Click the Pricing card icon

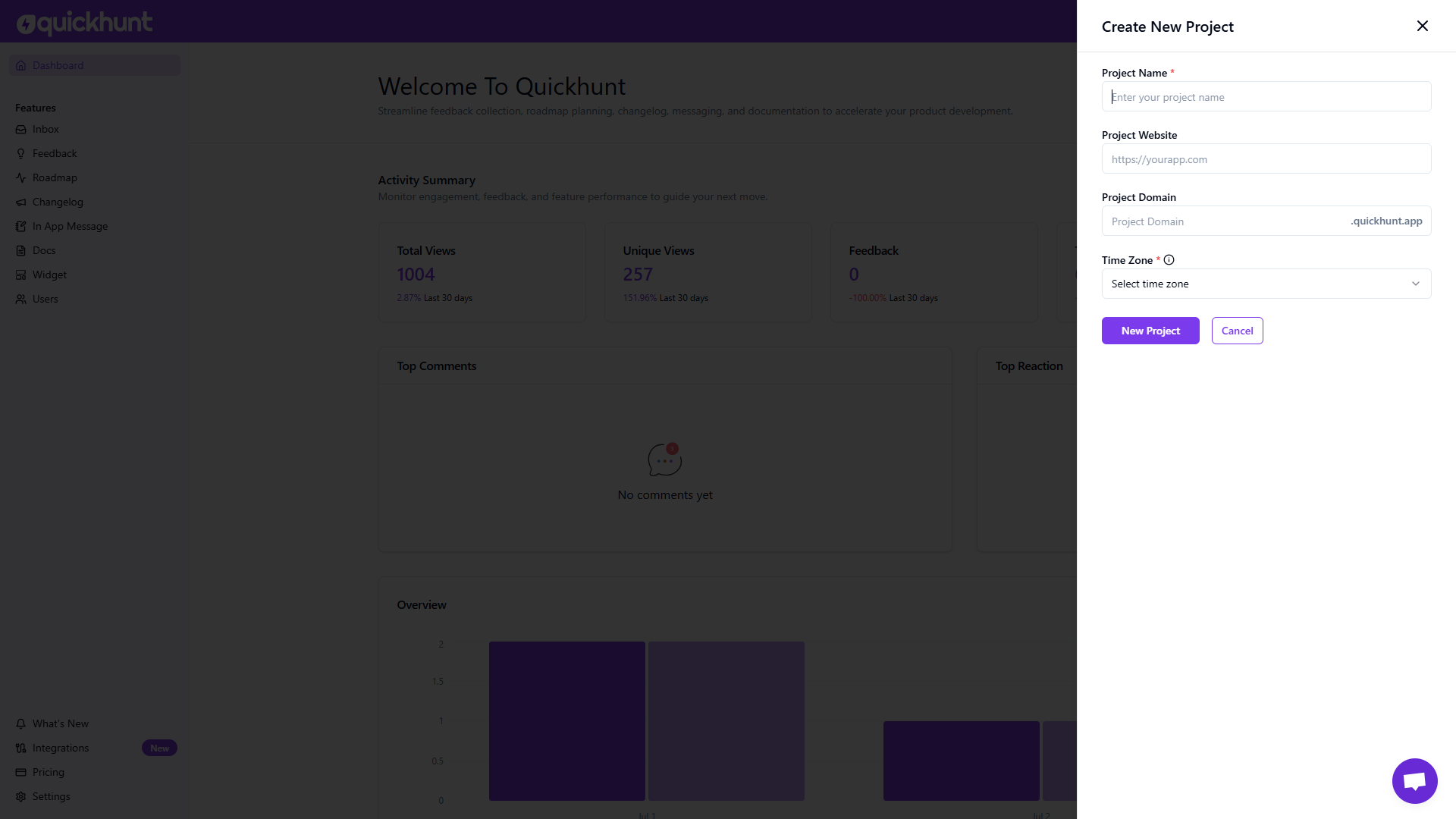[21, 773]
